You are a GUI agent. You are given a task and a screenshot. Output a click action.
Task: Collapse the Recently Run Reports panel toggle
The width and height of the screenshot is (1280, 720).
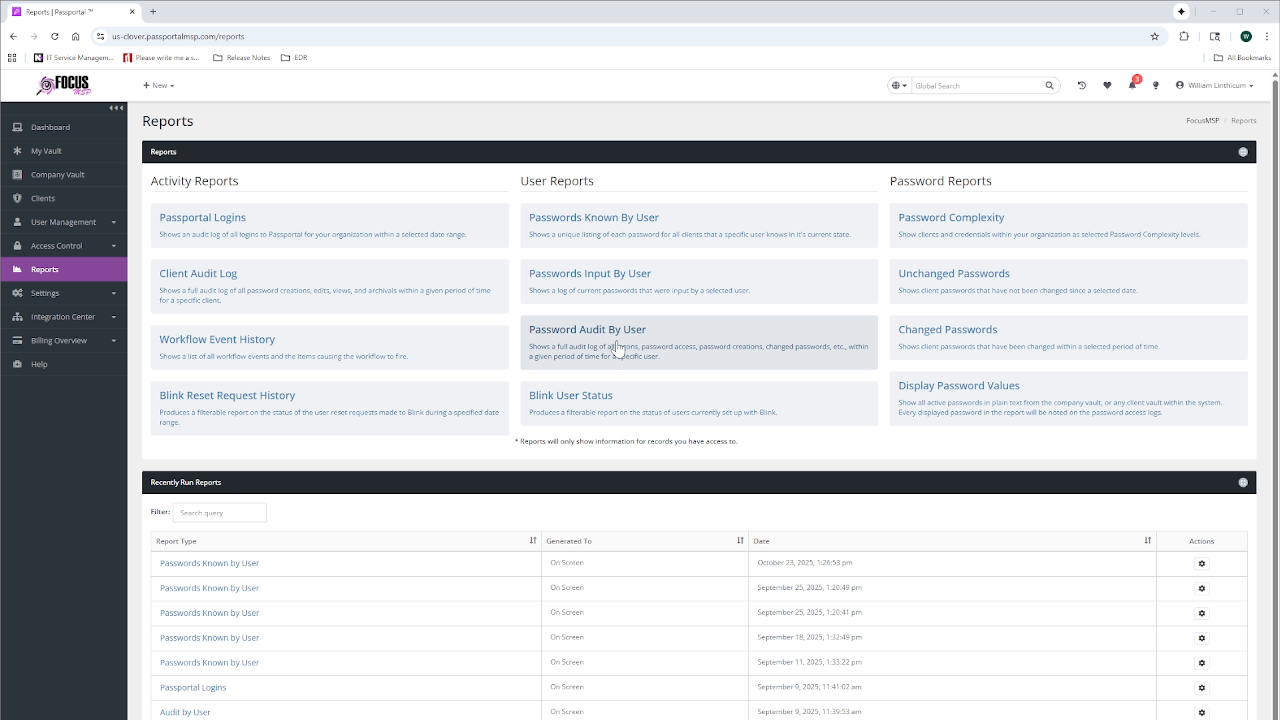[x=1243, y=482]
